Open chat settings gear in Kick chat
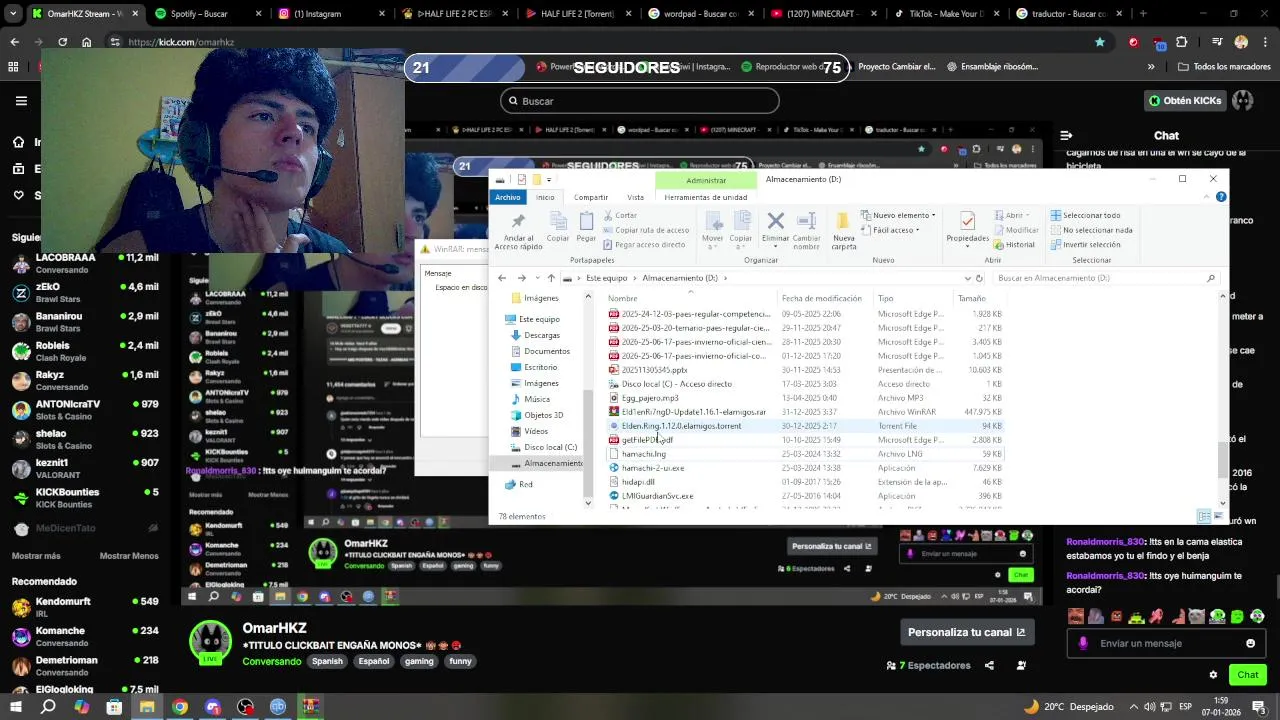The height and width of the screenshot is (720, 1280). point(1213,675)
